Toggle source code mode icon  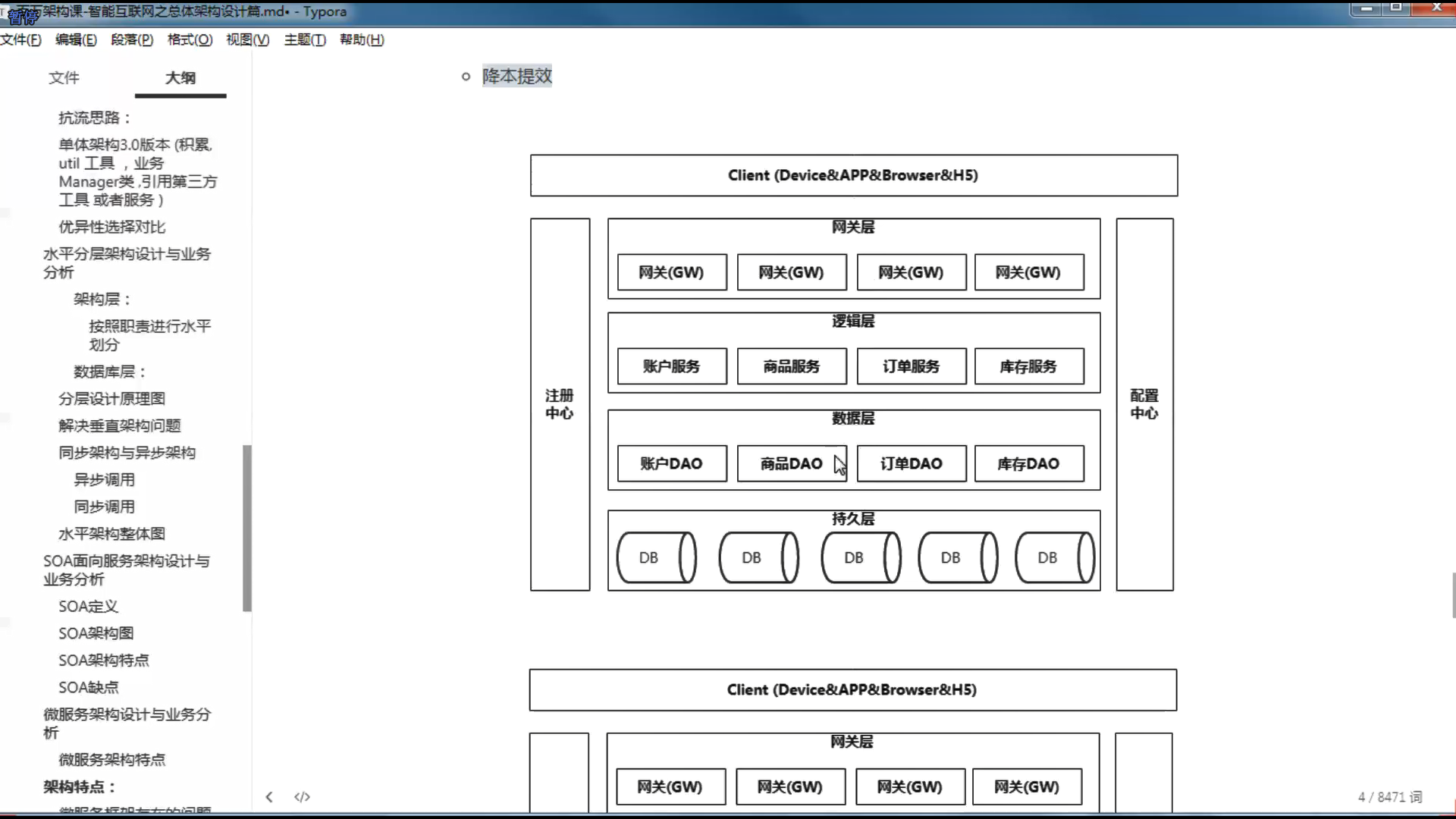coord(302,796)
